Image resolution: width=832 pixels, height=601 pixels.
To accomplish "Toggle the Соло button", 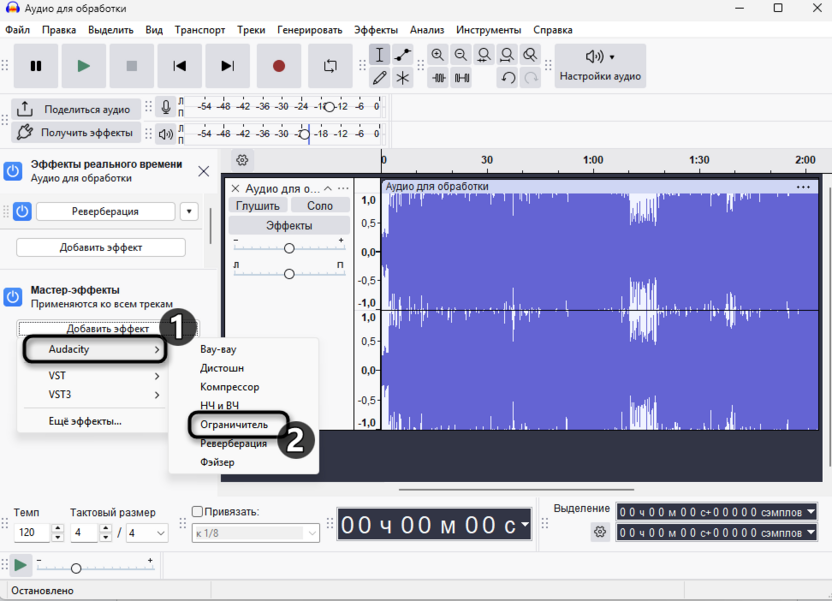I will pos(319,206).
